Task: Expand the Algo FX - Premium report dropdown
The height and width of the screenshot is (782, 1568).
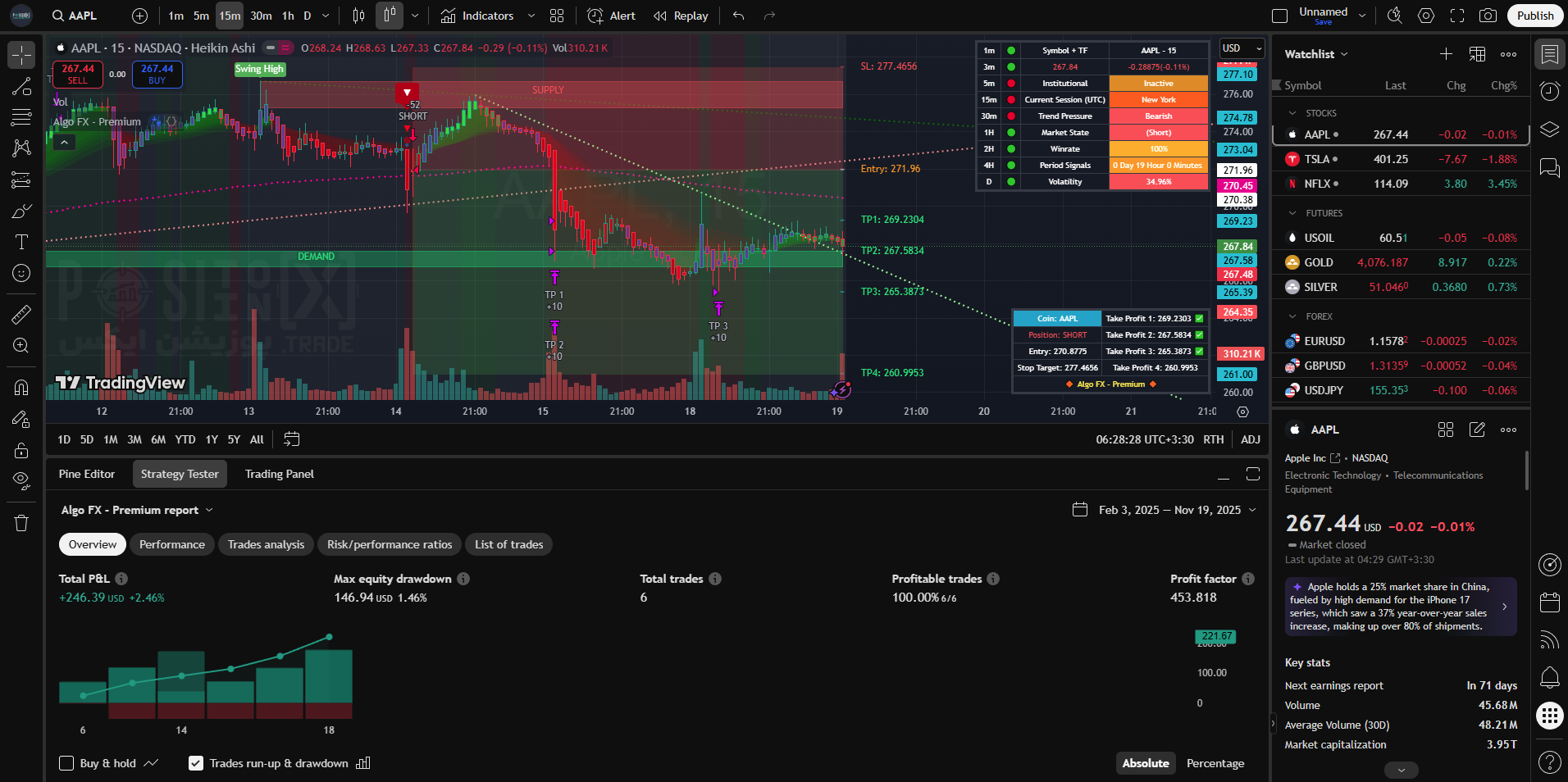Action: pyautogui.click(x=137, y=510)
